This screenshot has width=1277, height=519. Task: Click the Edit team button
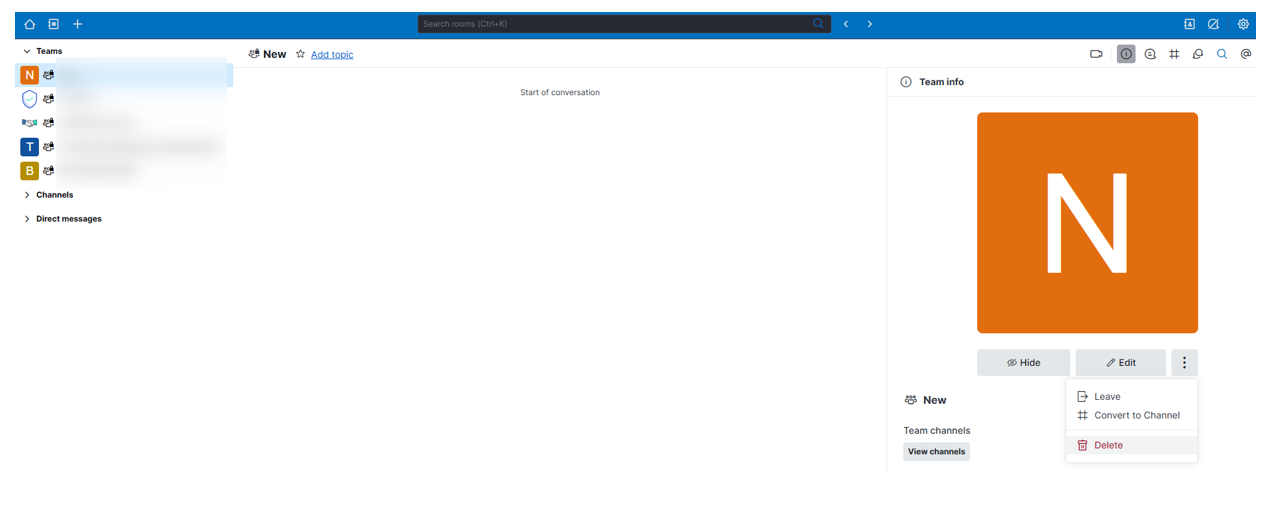click(1120, 362)
